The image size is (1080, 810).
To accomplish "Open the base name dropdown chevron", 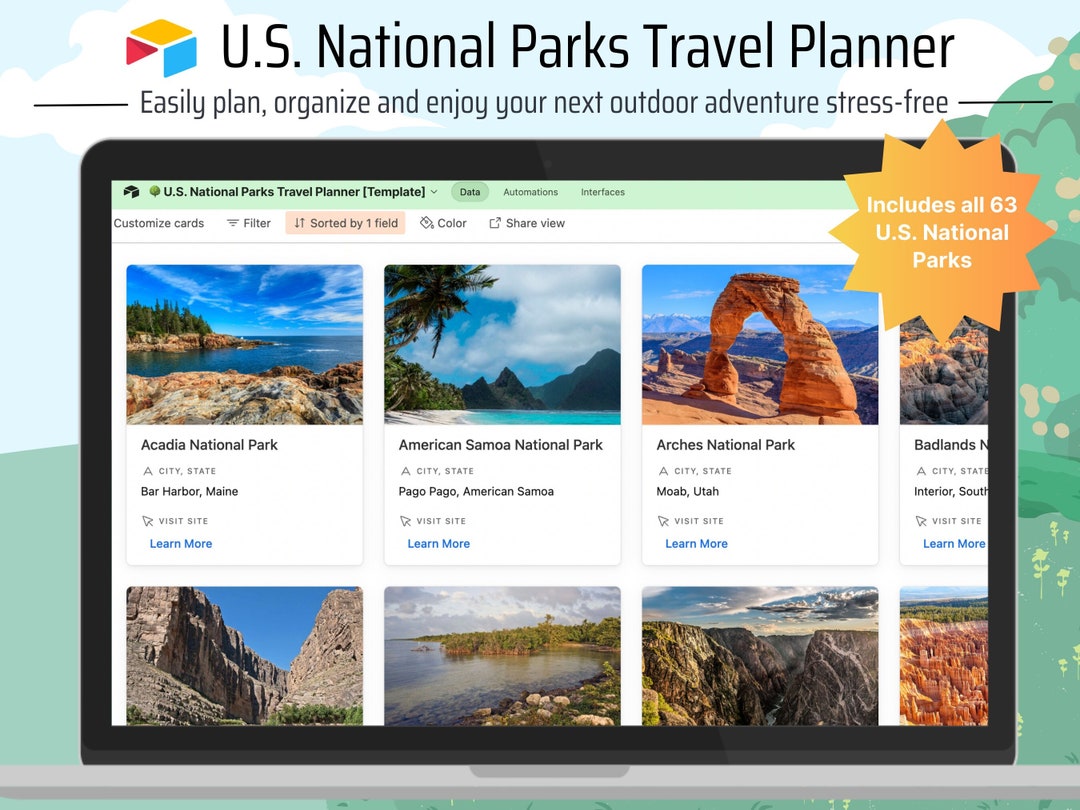I will [x=434, y=191].
